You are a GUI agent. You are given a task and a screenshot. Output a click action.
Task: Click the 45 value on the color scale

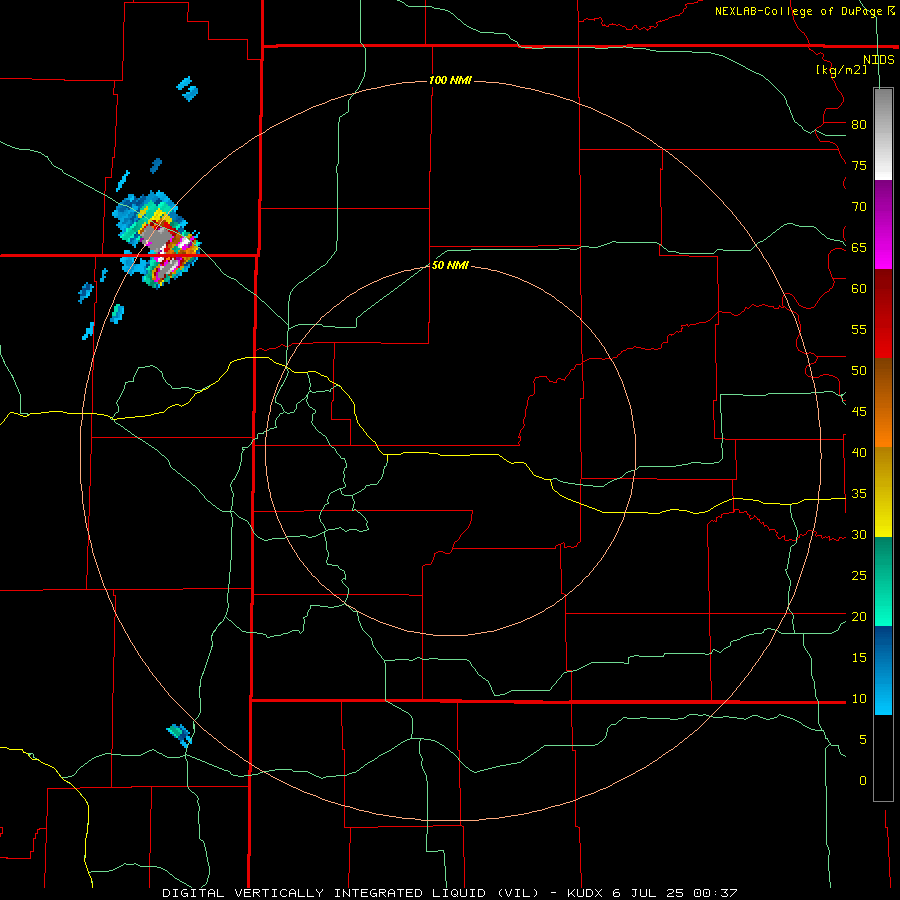(859, 412)
